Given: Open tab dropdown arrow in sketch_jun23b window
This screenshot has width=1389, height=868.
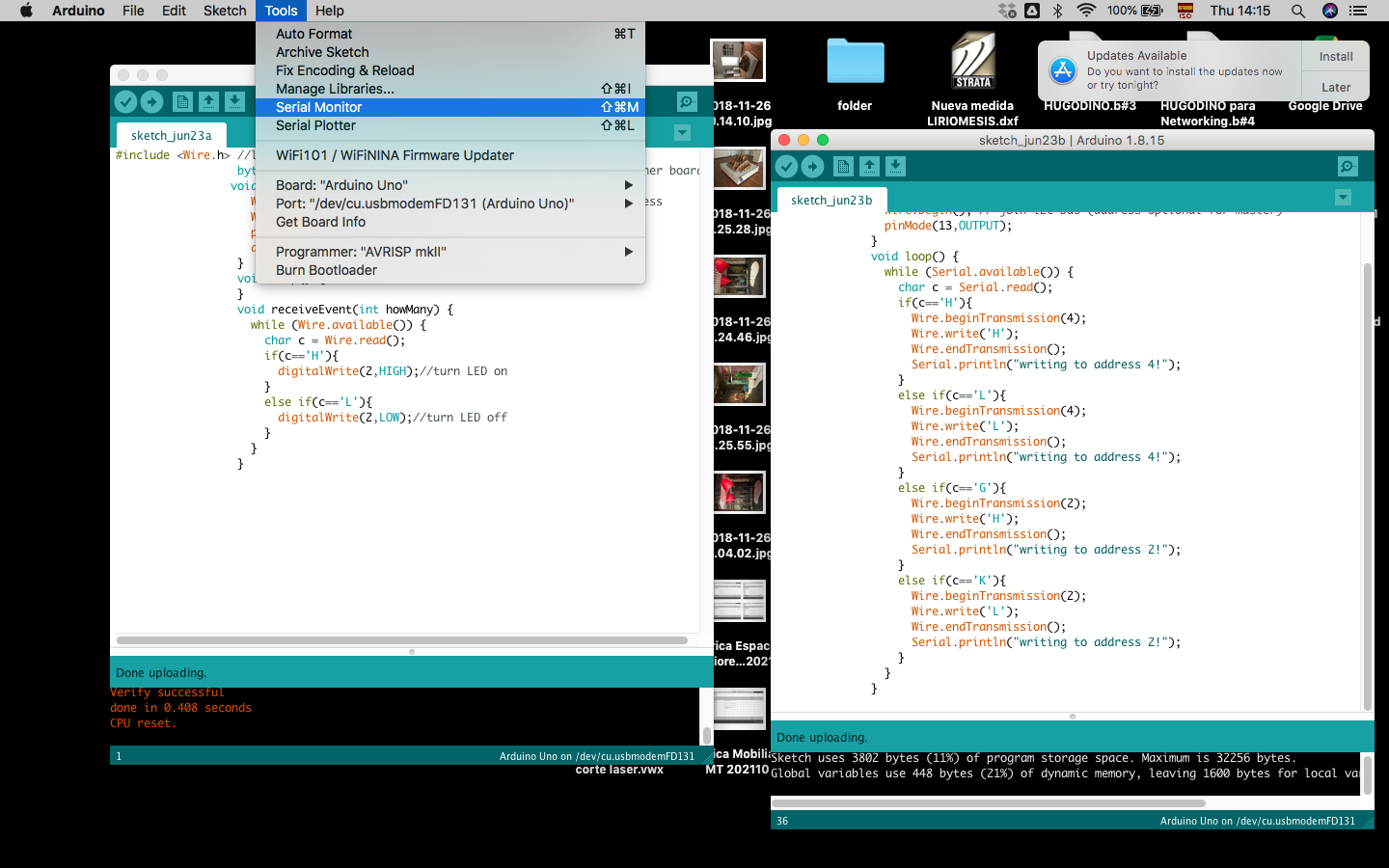Looking at the screenshot, I should (1342, 198).
